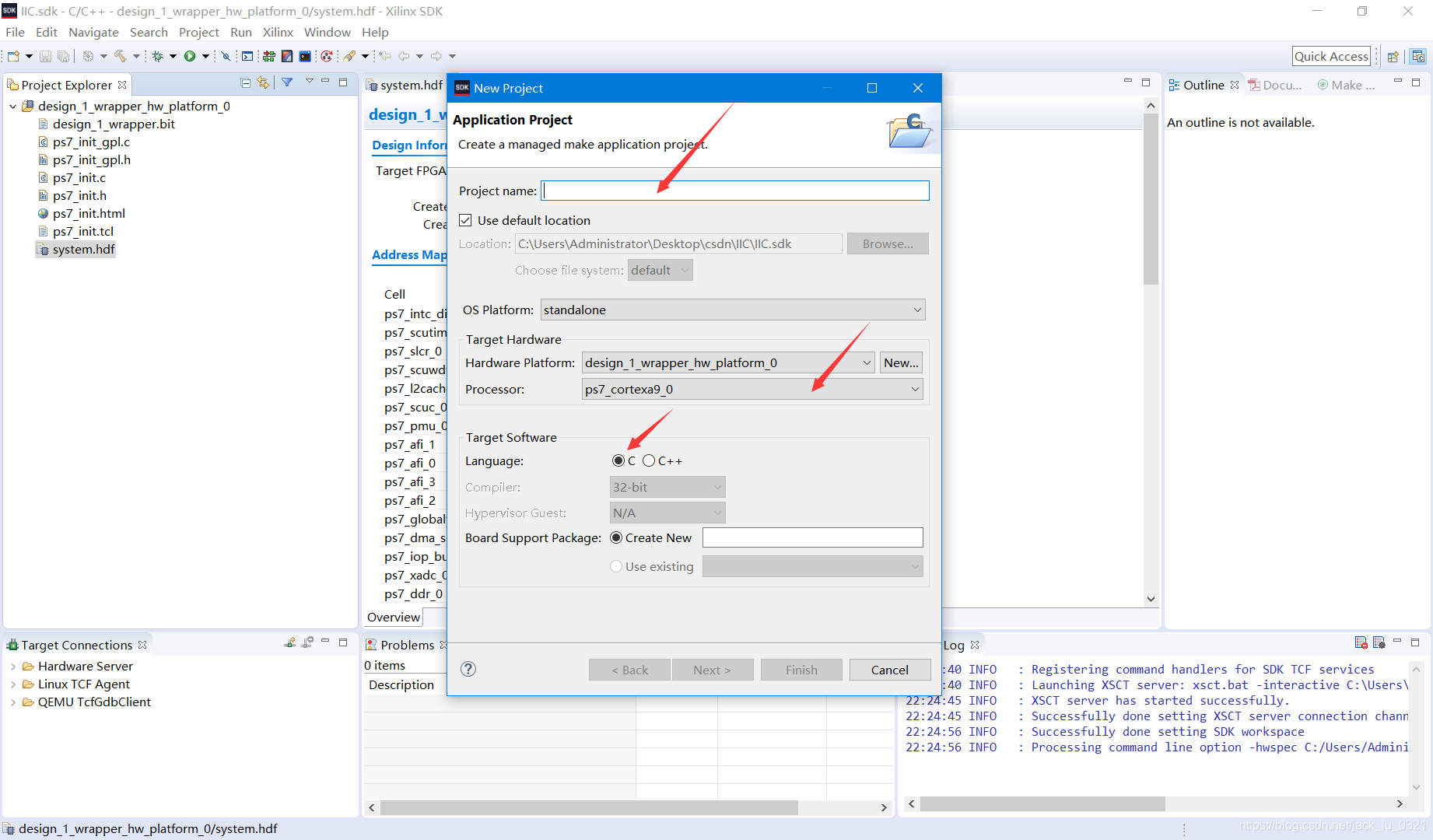Click the Debug bug toolbar icon
Image resolution: width=1433 pixels, height=840 pixels.
tap(157, 56)
